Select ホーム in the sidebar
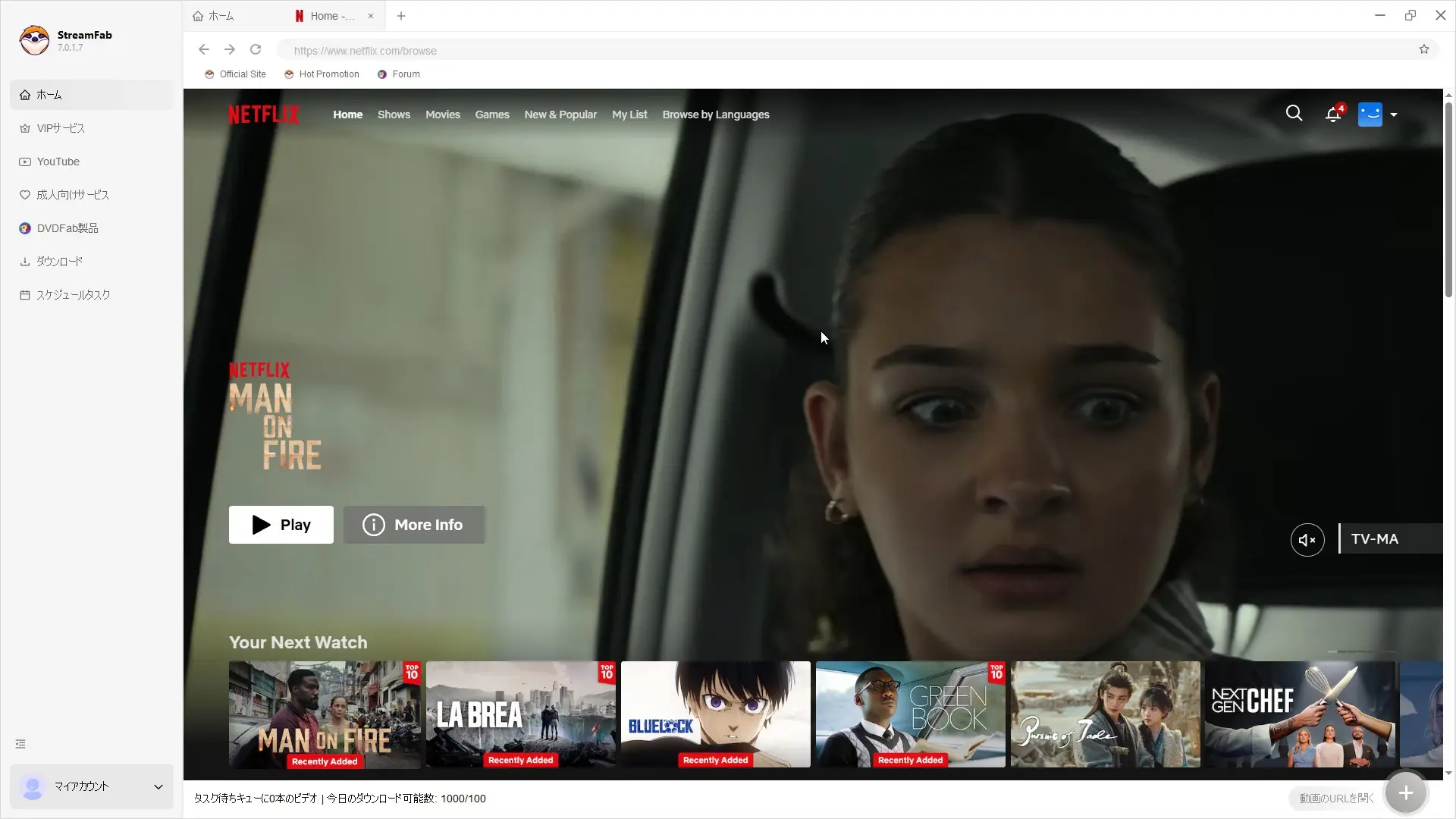 (92, 95)
